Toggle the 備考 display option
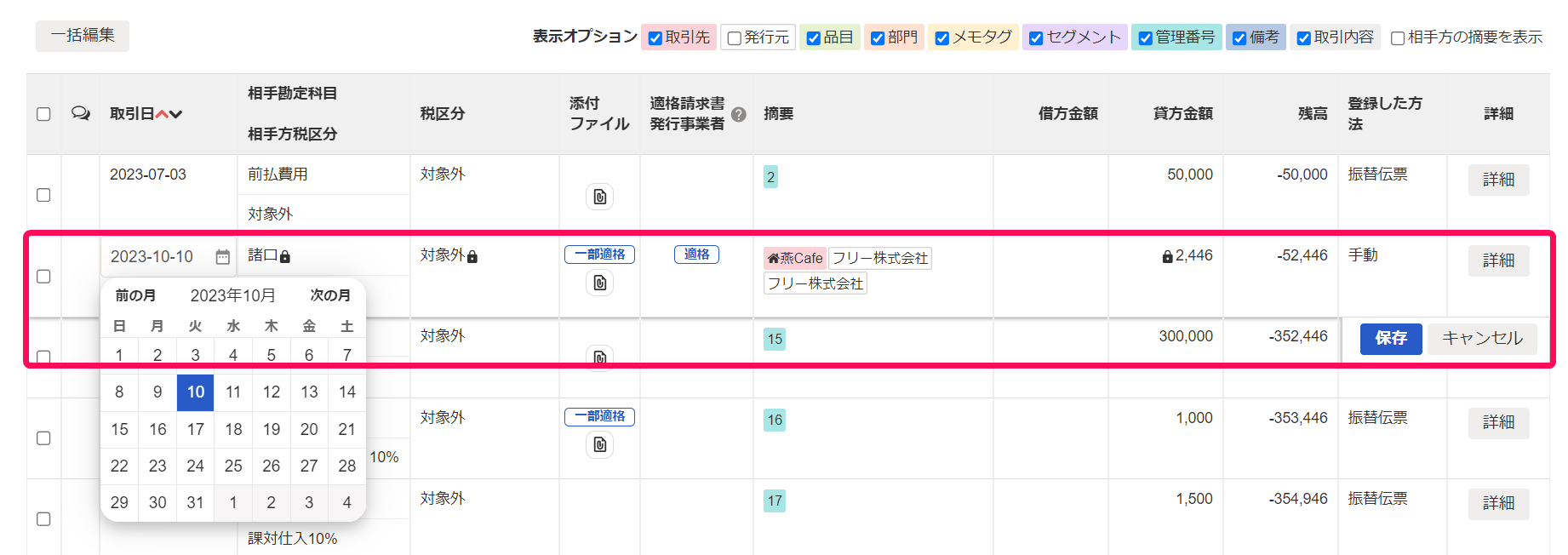This screenshot has width=1568, height=555. coord(1239,38)
